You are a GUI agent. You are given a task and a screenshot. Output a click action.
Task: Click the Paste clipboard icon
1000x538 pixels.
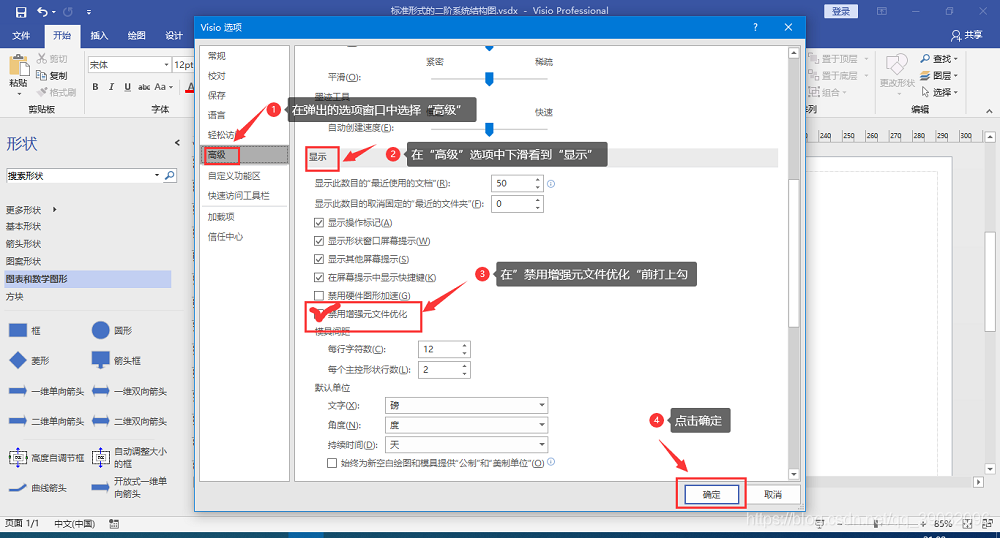pyautogui.click(x=18, y=65)
